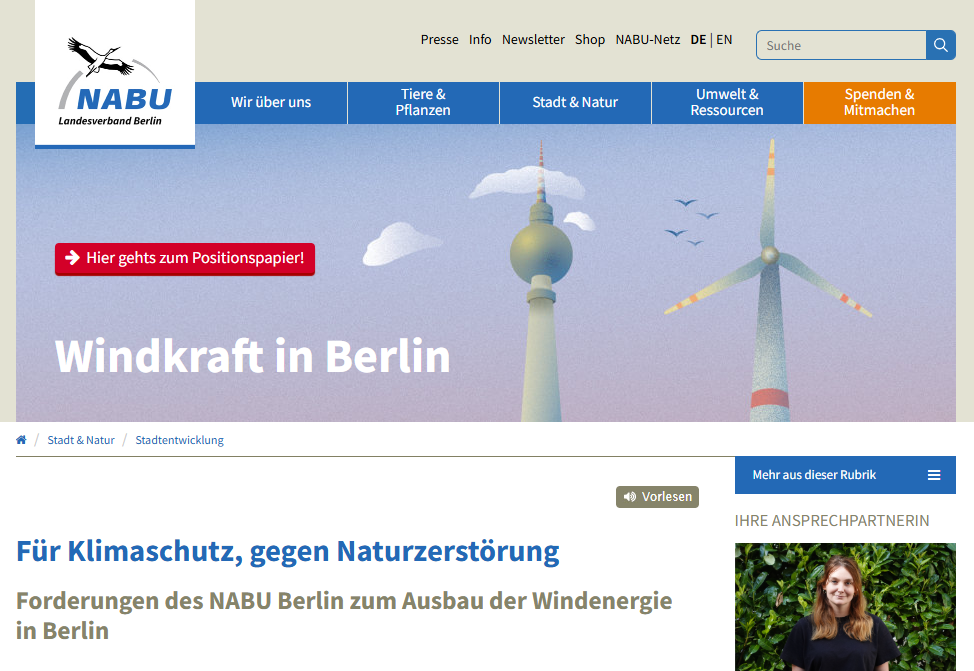This screenshot has height=671, width=974.
Task: Open the Spenden & Mitmachen menu
Action: [880, 103]
